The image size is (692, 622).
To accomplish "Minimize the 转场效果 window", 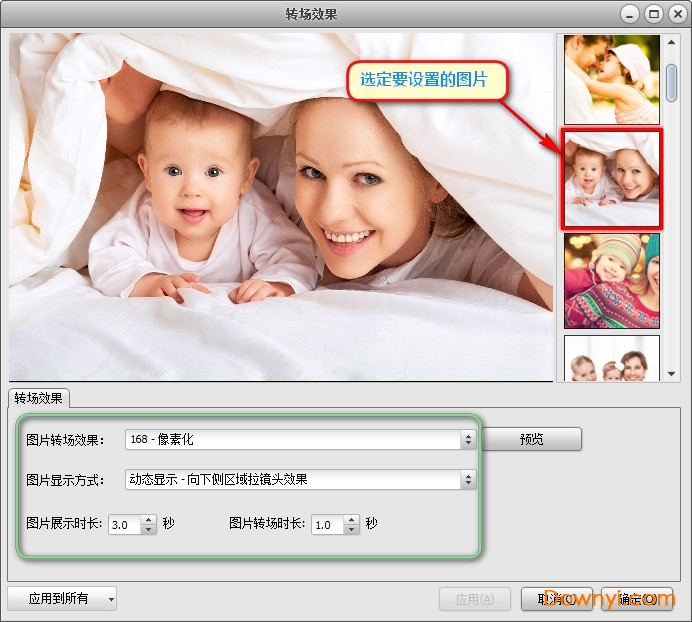I will pyautogui.click(x=630, y=14).
